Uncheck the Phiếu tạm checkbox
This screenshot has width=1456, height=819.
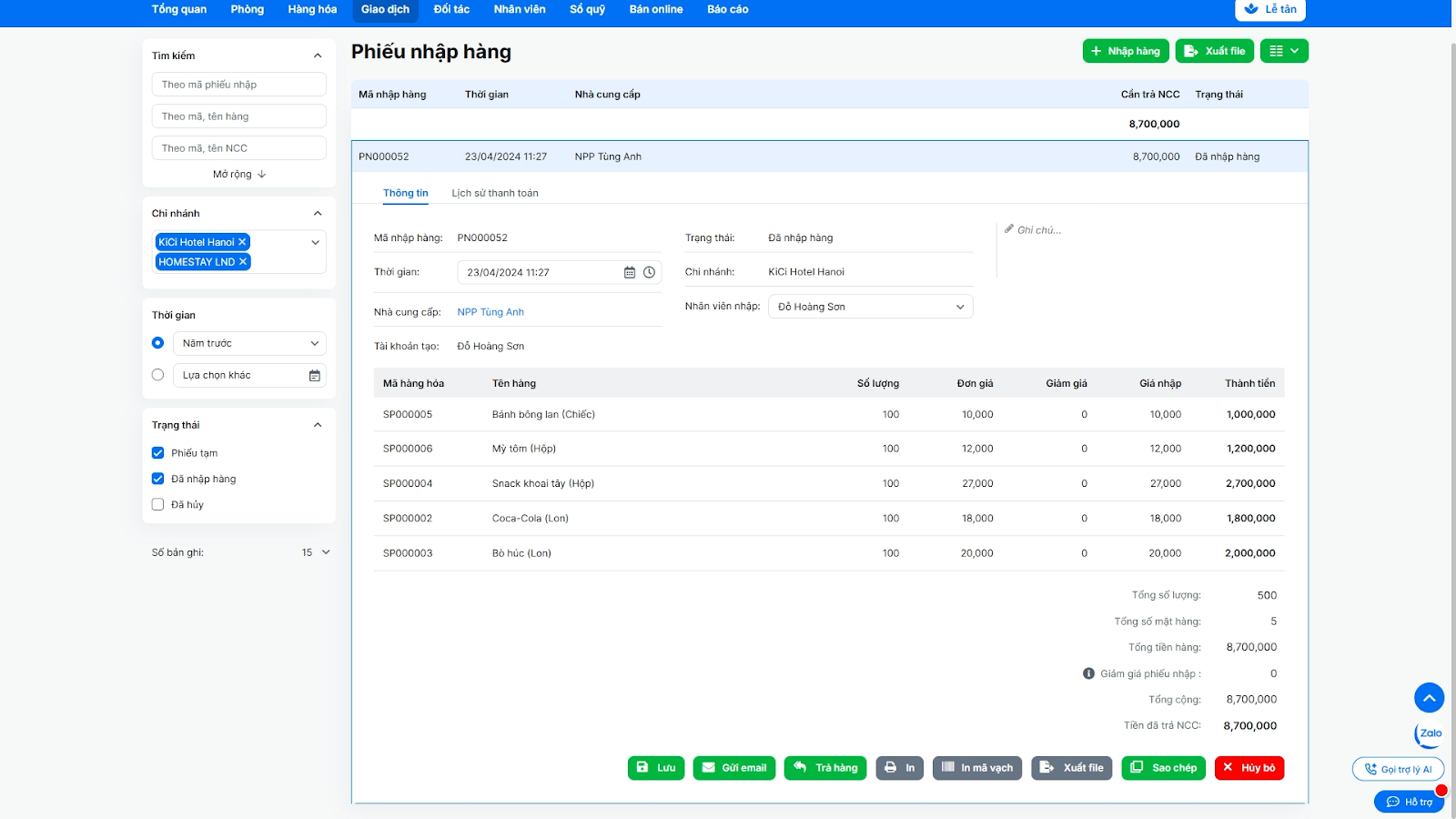pyautogui.click(x=157, y=453)
